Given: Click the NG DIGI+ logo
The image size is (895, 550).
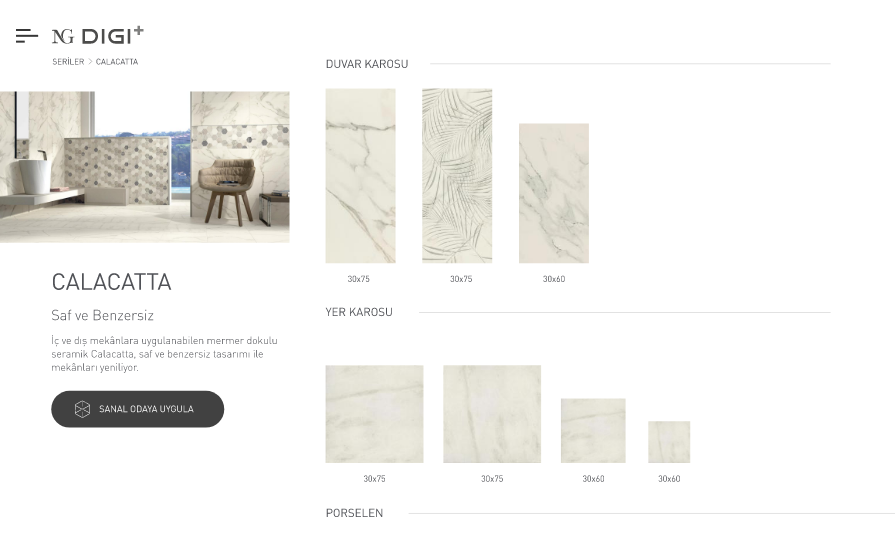Looking at the screenshot, I should 98,35.
